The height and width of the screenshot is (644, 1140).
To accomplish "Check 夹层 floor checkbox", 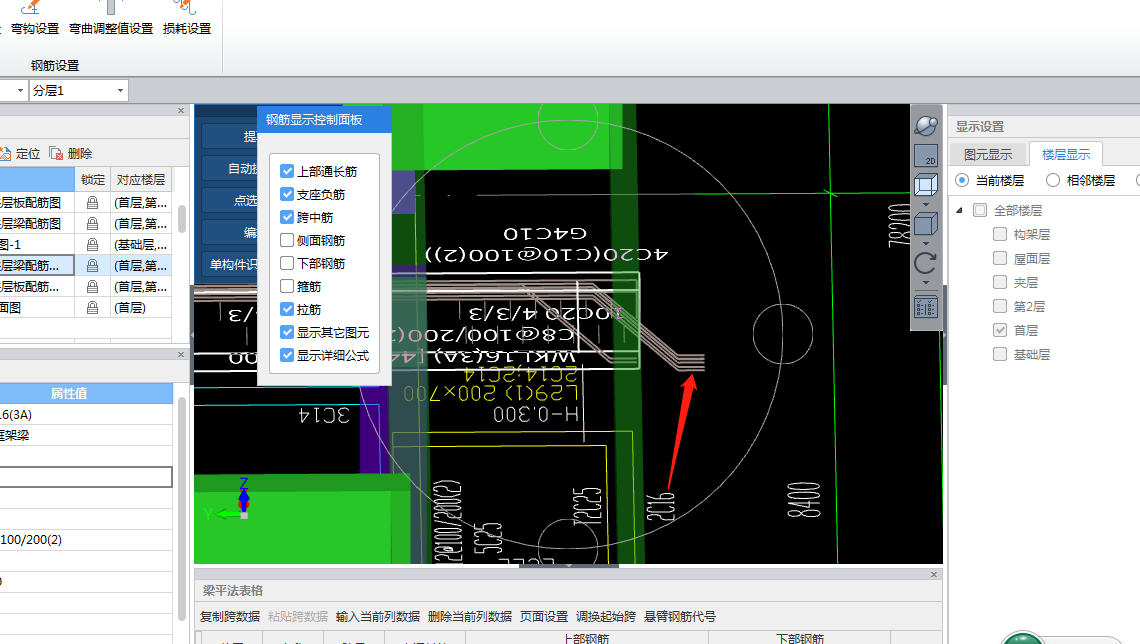I will tap(1000, 282).
